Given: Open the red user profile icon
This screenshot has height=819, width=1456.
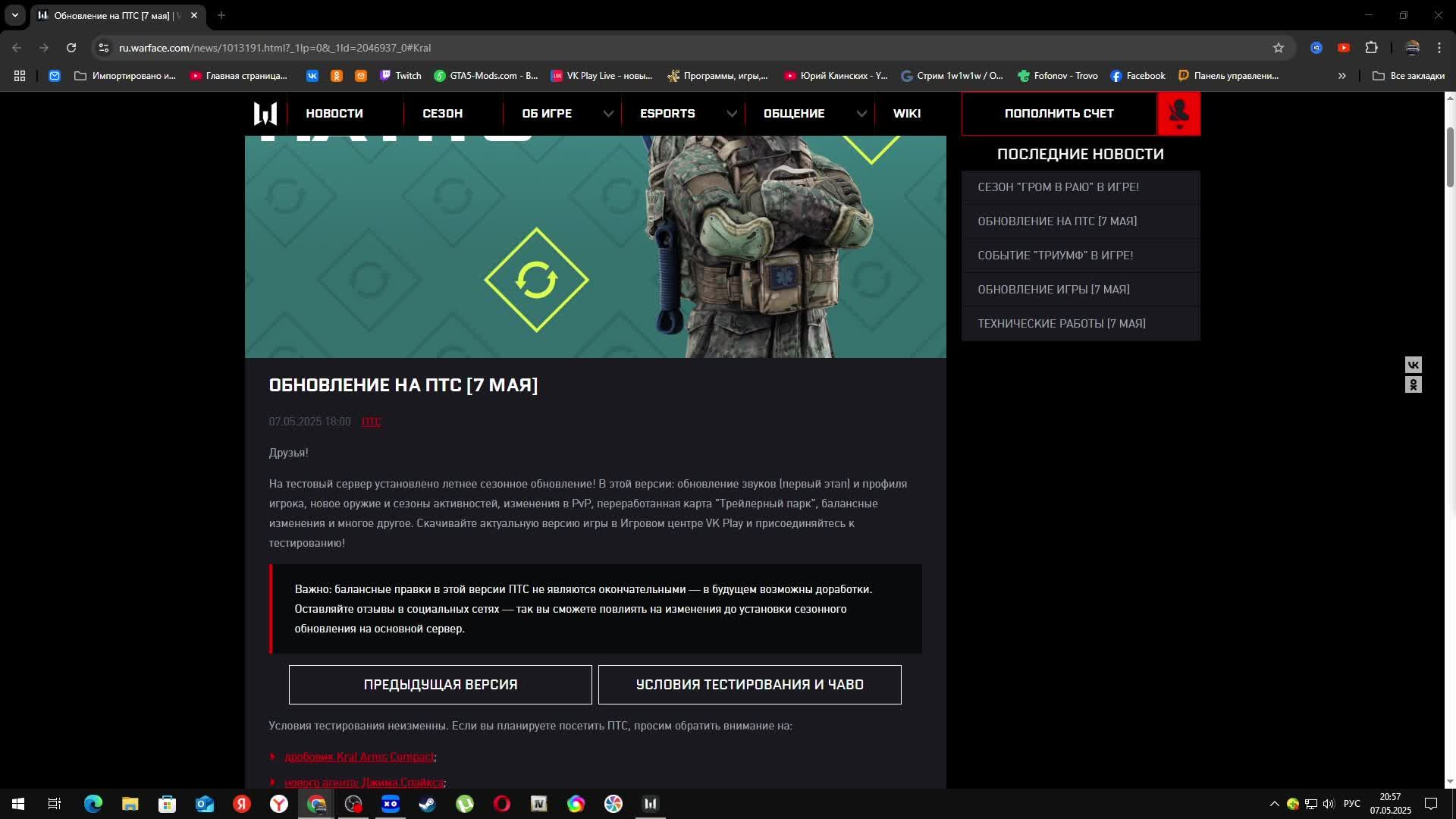Looking at the screenshot, I should point(1178,114).
